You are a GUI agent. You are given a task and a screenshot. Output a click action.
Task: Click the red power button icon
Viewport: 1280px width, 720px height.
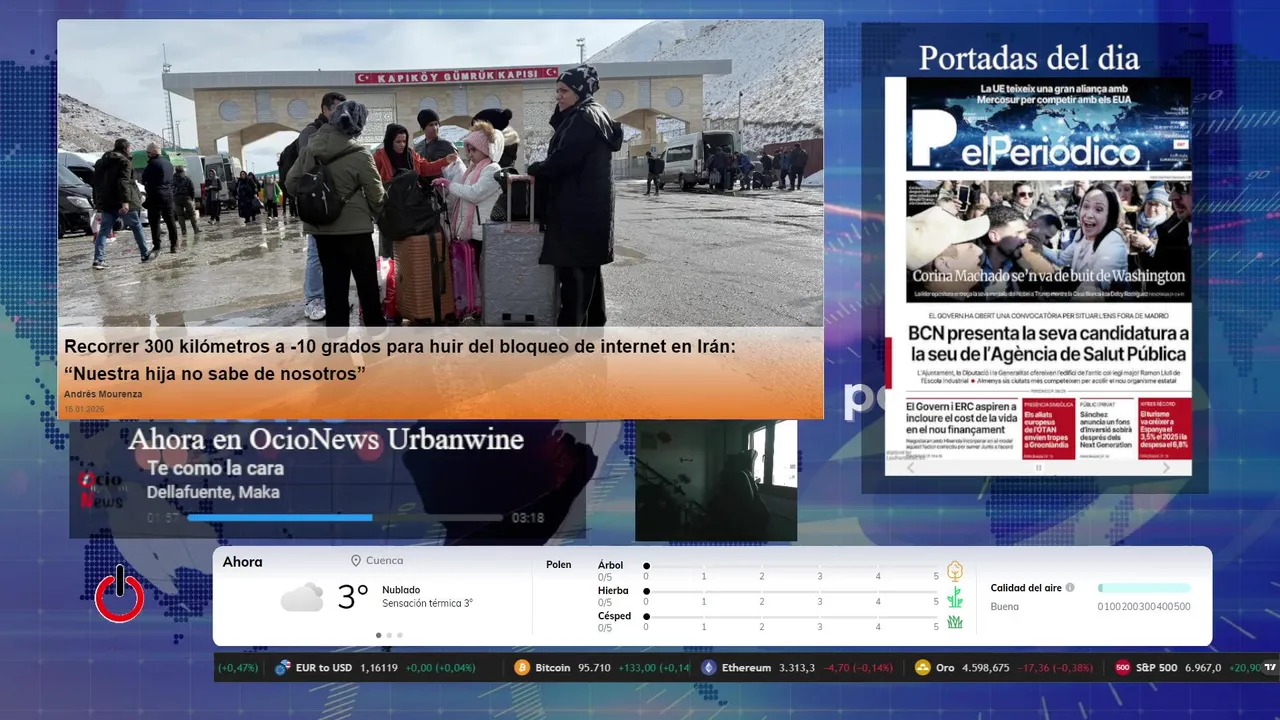[x=119, y=594]
